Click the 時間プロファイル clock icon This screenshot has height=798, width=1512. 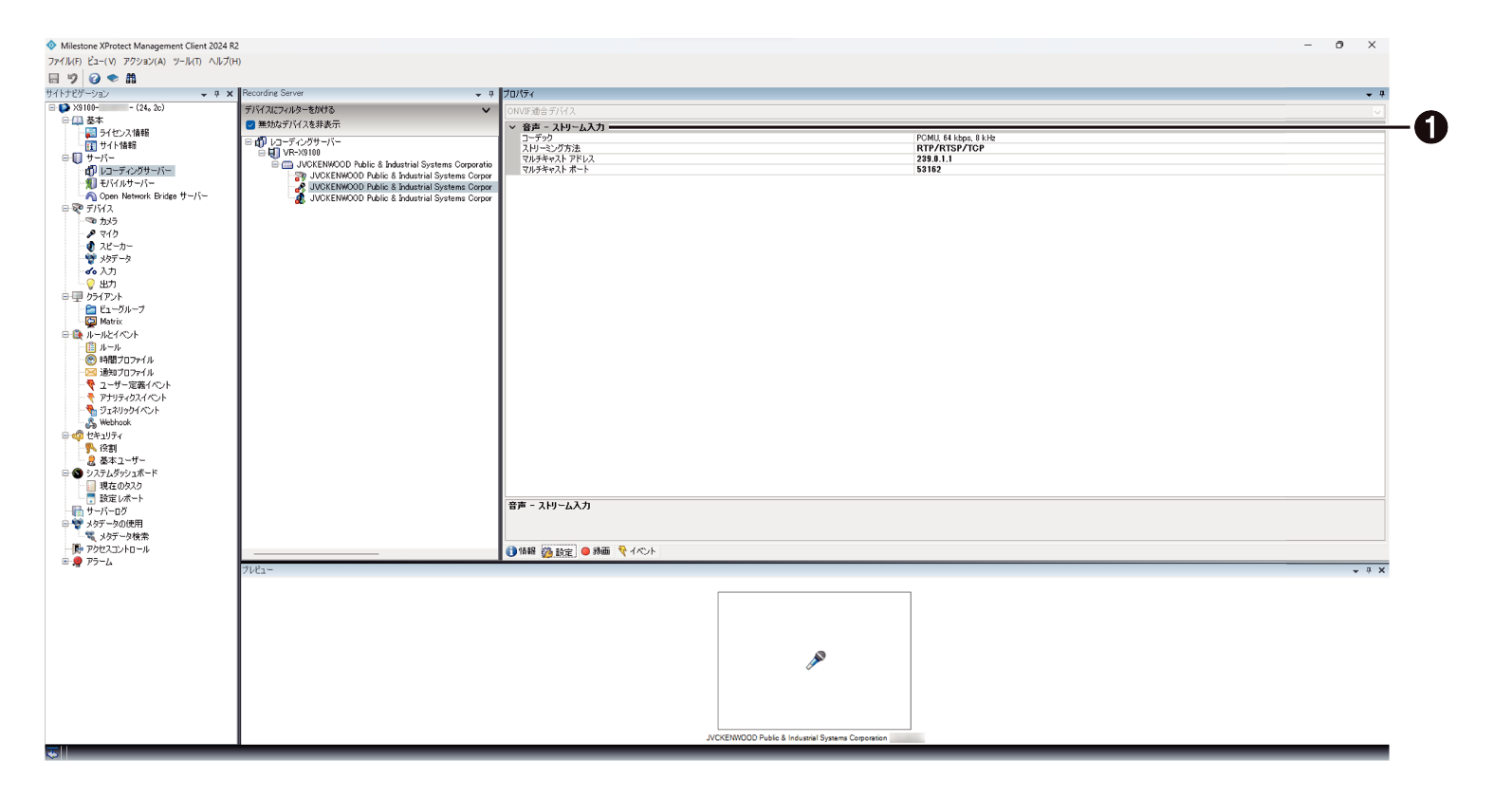(x=91, y=360)
